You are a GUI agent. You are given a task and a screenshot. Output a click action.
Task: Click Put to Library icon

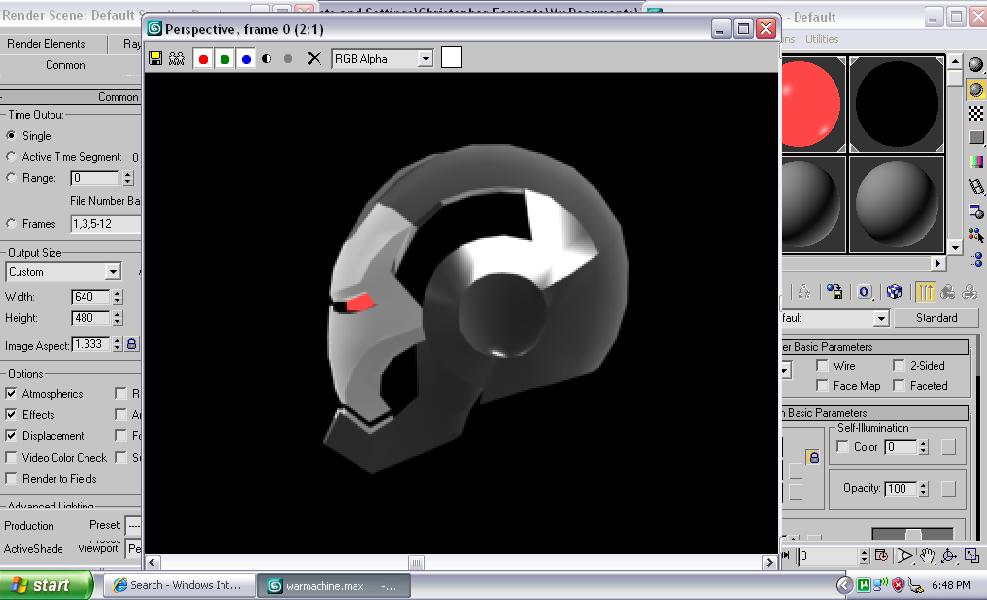[x=834, y=292]
